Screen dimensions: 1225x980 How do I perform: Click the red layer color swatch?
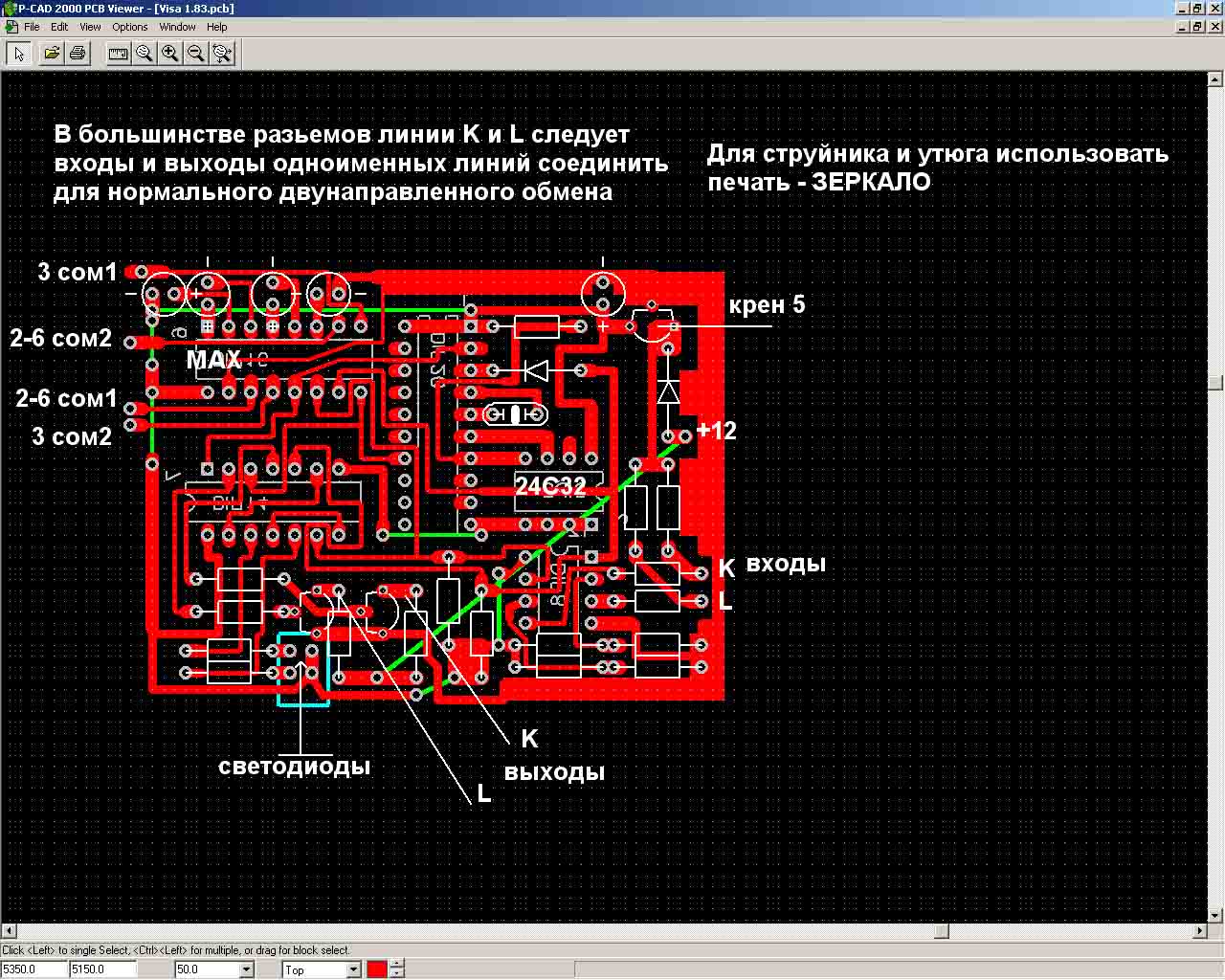pos(377,969)
